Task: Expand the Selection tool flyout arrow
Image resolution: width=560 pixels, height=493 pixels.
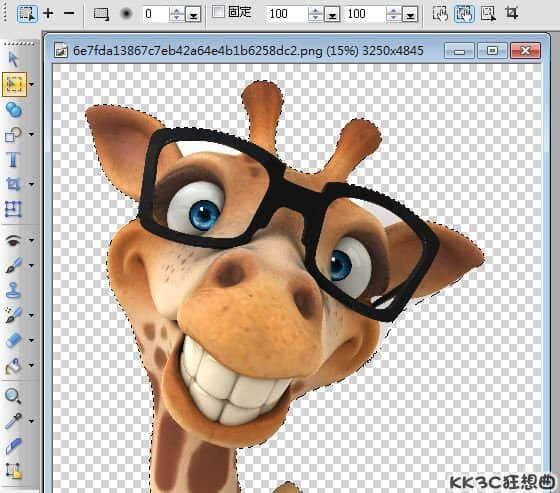Action: (32, 84)
